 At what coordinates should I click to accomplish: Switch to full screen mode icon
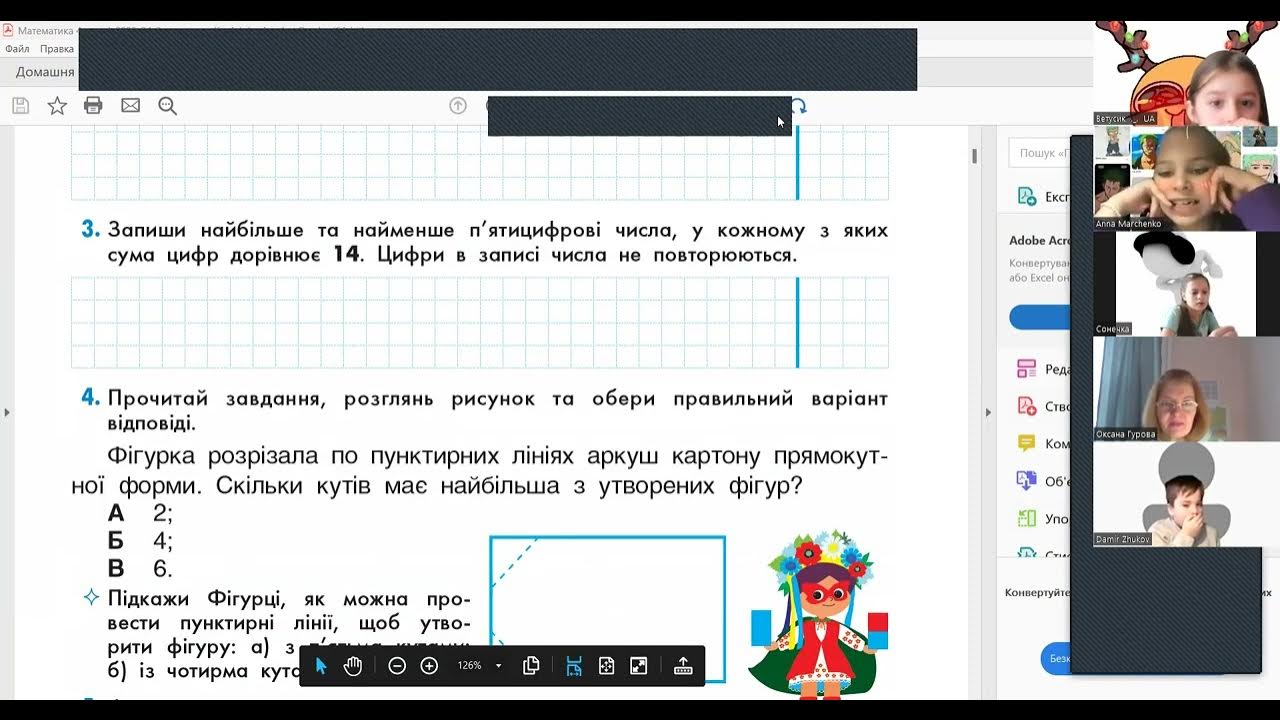(639, 666)
